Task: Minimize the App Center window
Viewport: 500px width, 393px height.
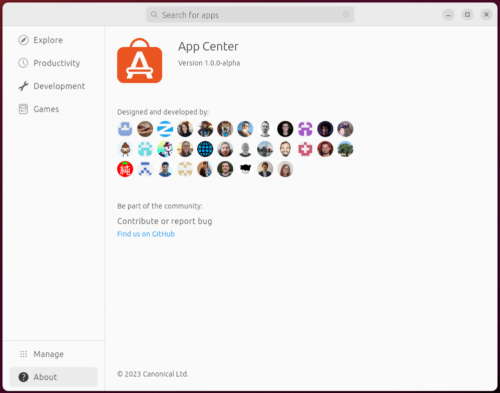Action: (448, 15)
